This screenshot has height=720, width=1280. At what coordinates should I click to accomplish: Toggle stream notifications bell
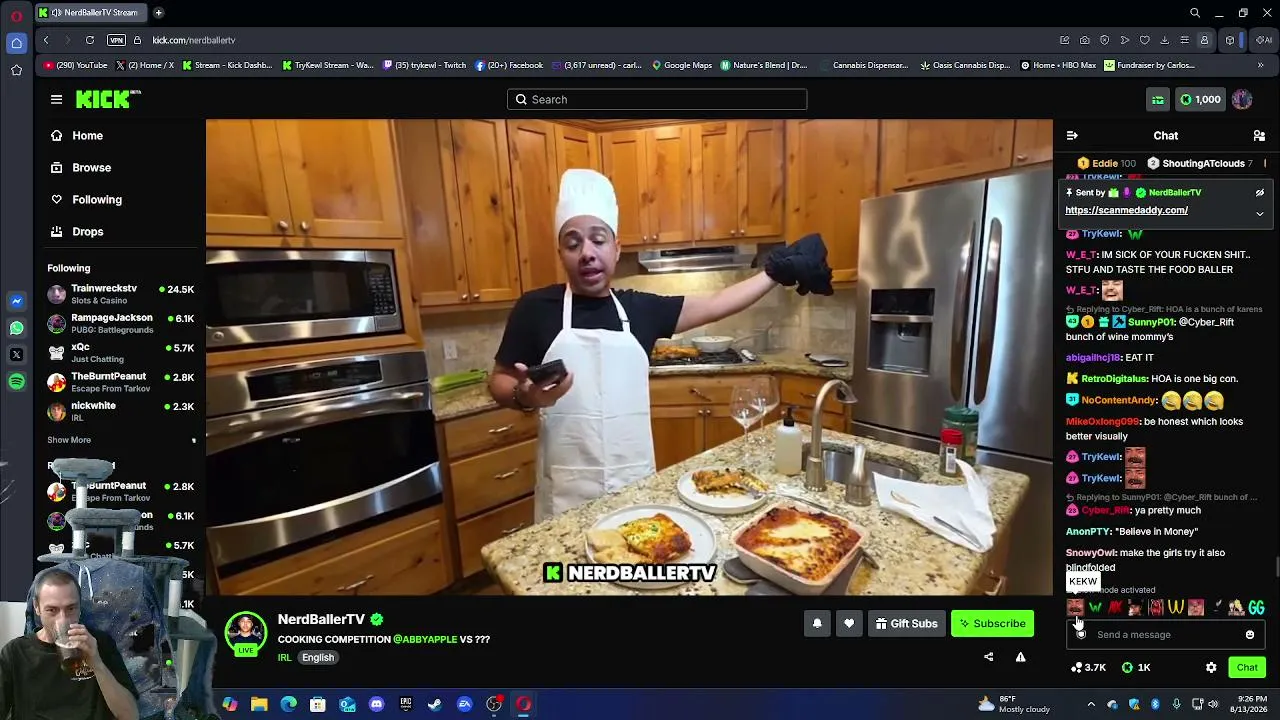pyautogui.click(x=817, y=623)
